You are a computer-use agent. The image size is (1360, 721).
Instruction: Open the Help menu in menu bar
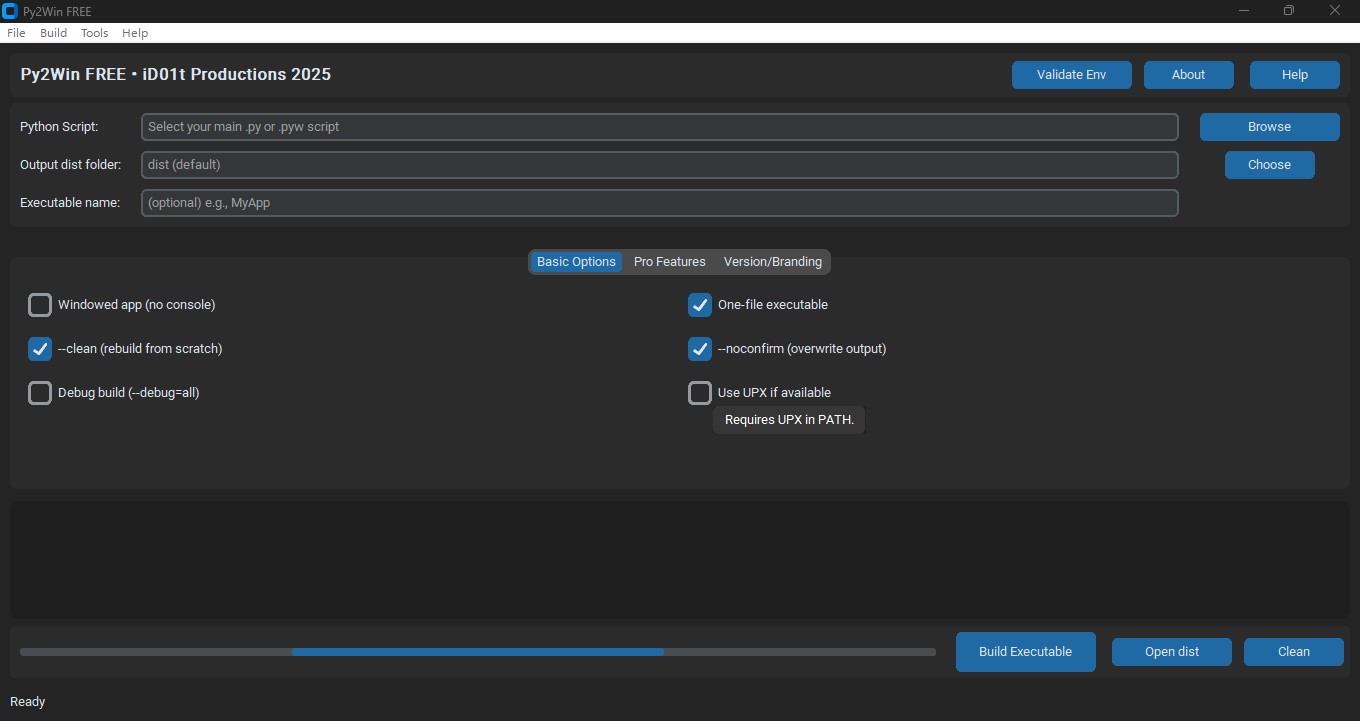point(135,33)
